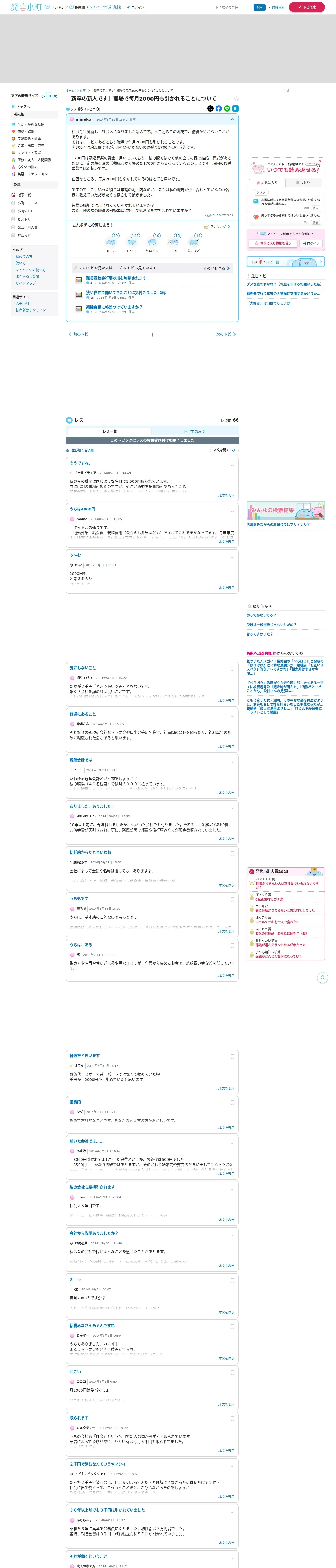Bookmark the reply titled そうですね。
336x1568 pixels.
click(x=232, y=464)
